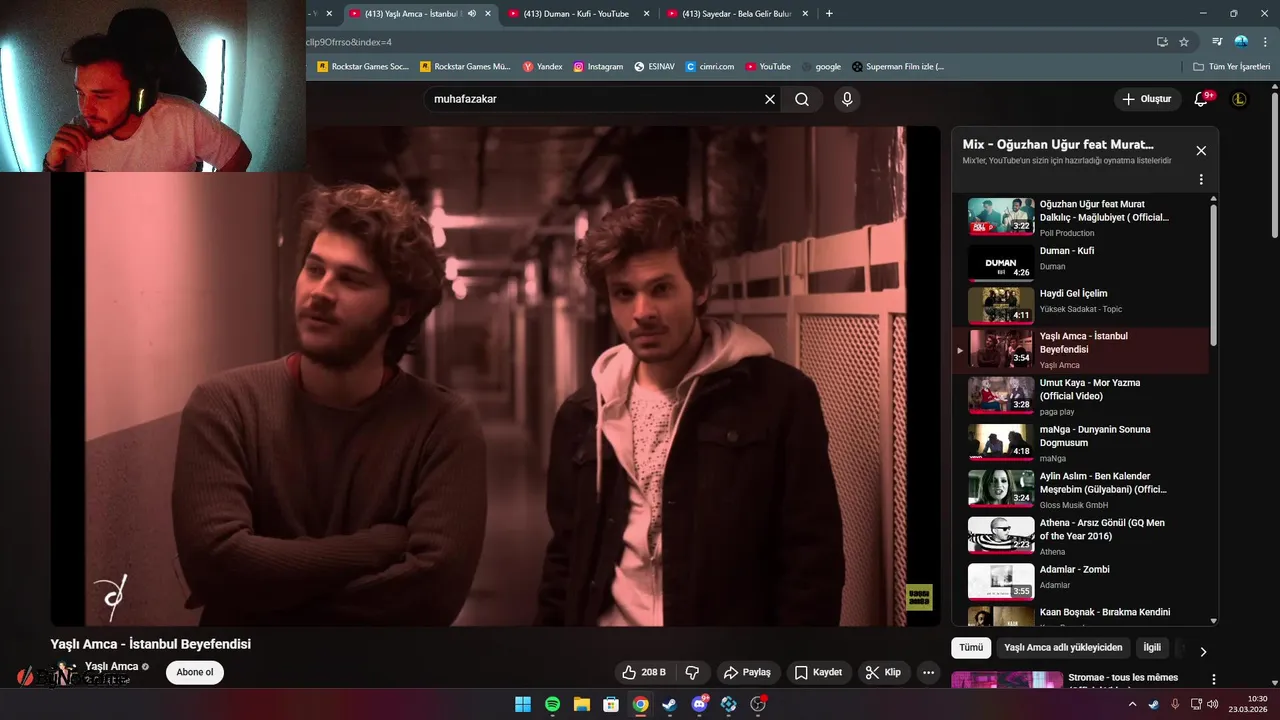The image size is (1280, 720).
Task: Open taskbar volume control
Action: [1212, 704]
